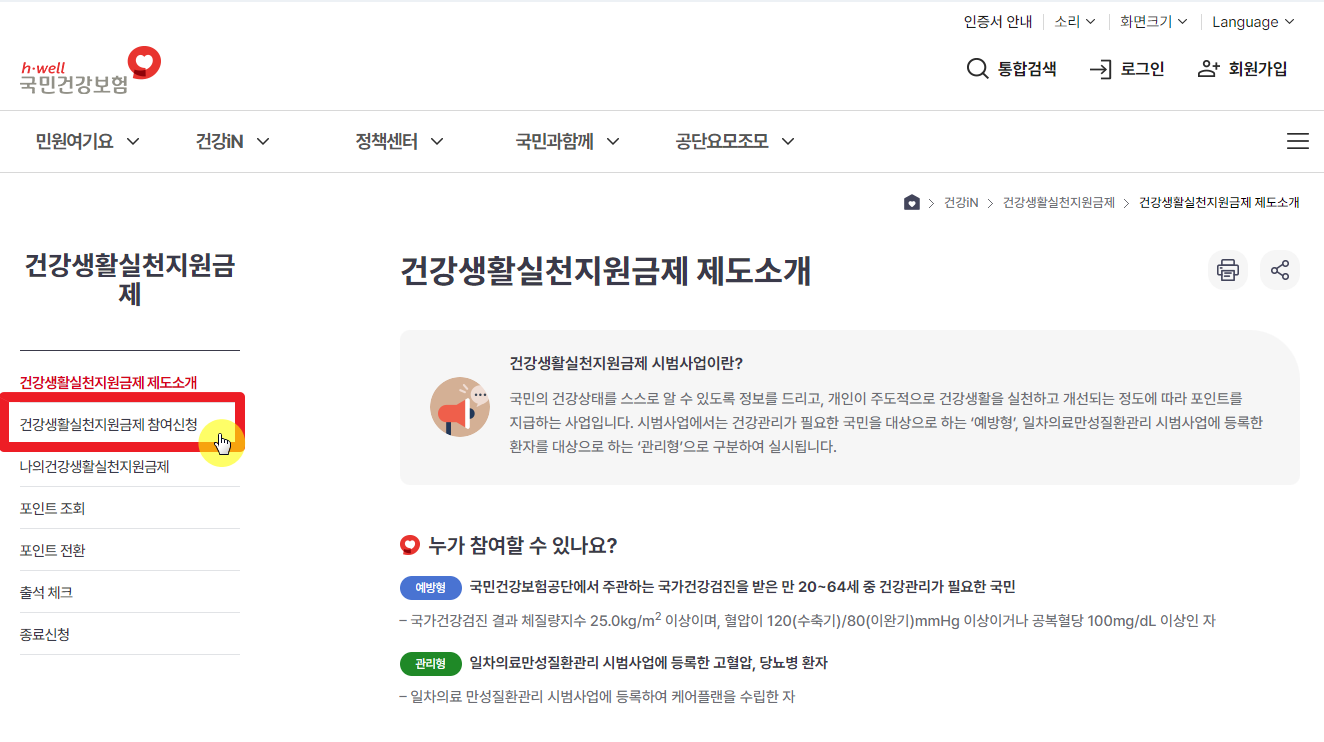Image resolution: width=1324 pixels, height=742 pixels.
Task: Click the print icon
Action: (x=1227, y=270)
